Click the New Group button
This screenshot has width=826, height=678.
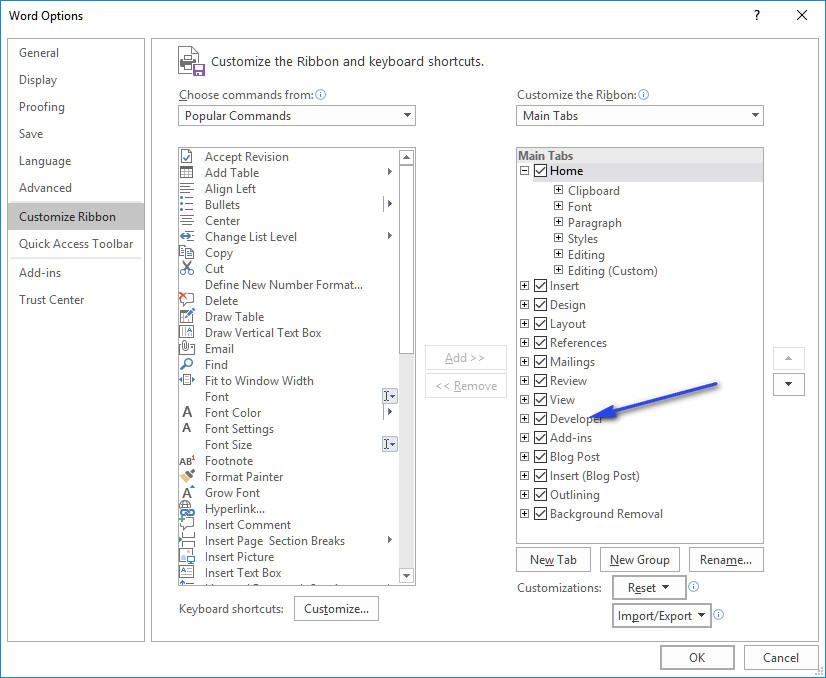[x=640, y=559]
